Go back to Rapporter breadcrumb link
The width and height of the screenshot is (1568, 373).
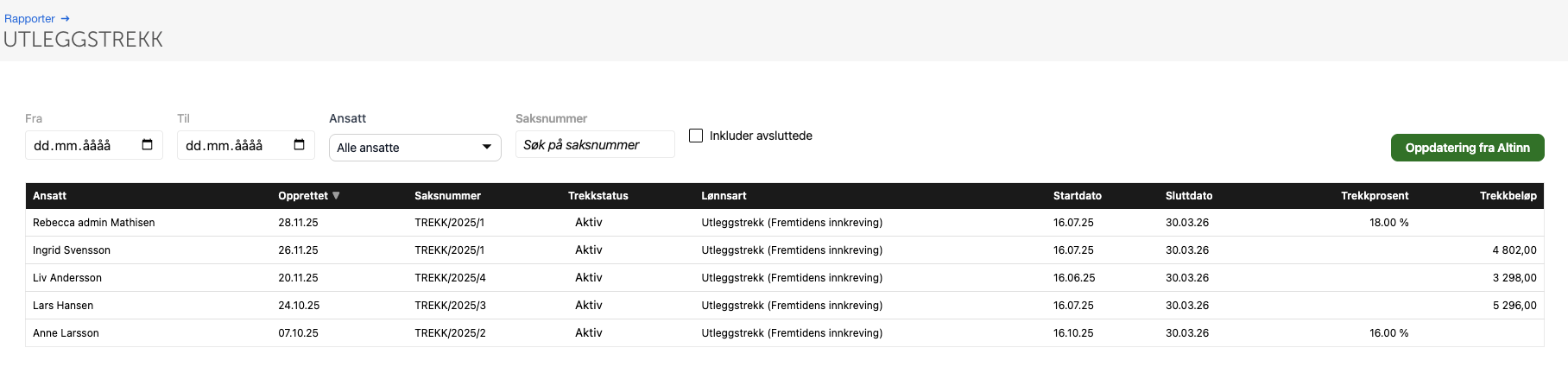29,18
